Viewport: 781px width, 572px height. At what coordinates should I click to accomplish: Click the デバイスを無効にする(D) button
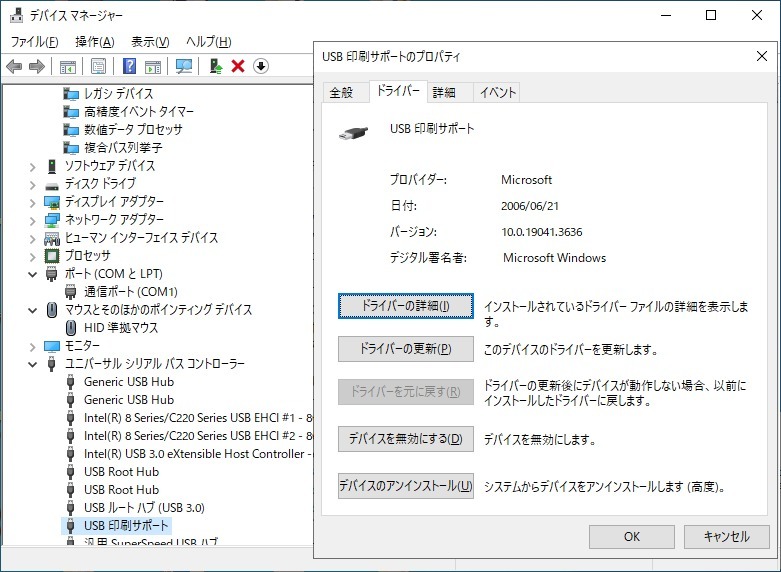[405, 439]
